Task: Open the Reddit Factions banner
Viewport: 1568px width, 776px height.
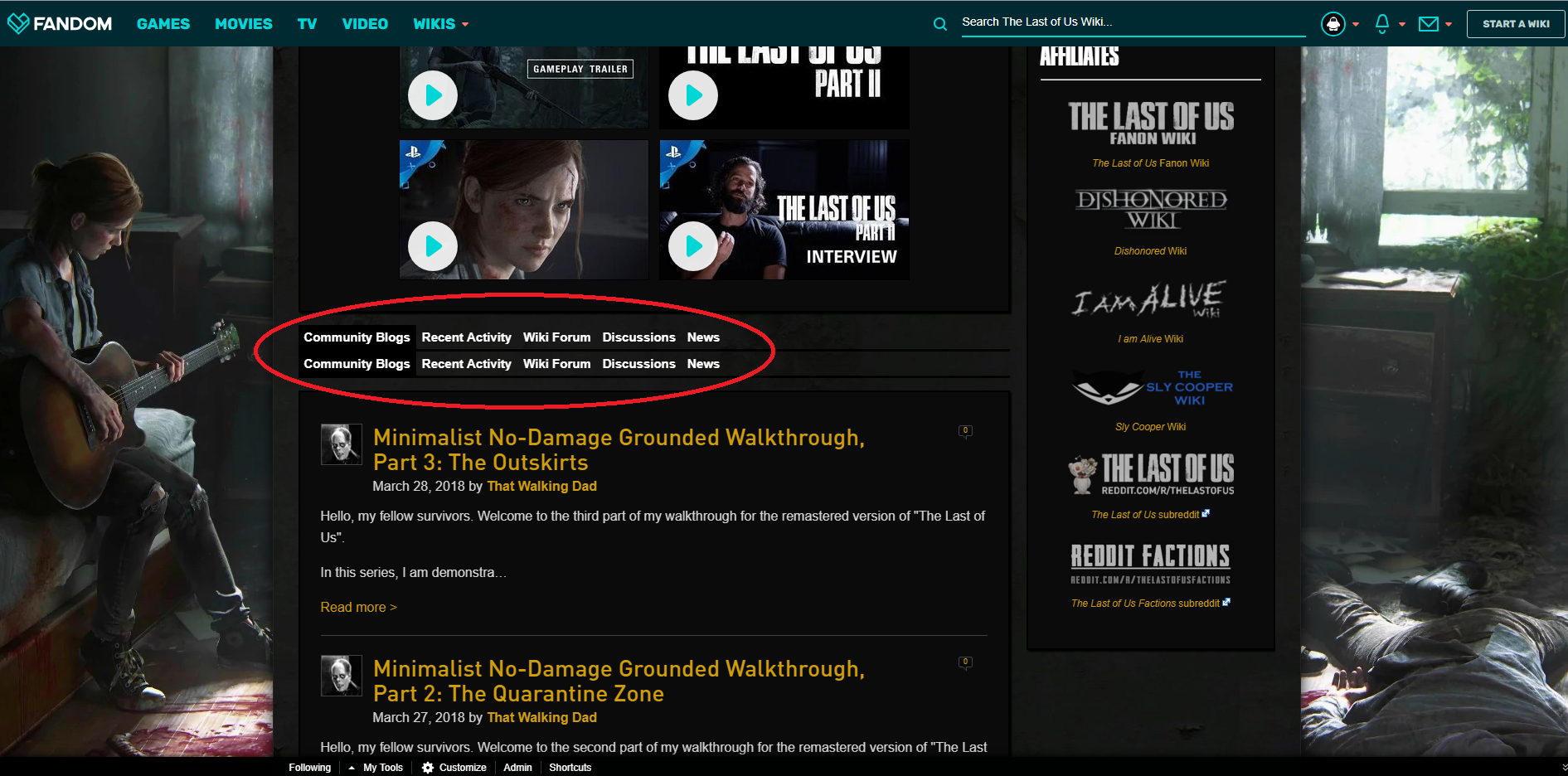Action: pos(1151,564)
